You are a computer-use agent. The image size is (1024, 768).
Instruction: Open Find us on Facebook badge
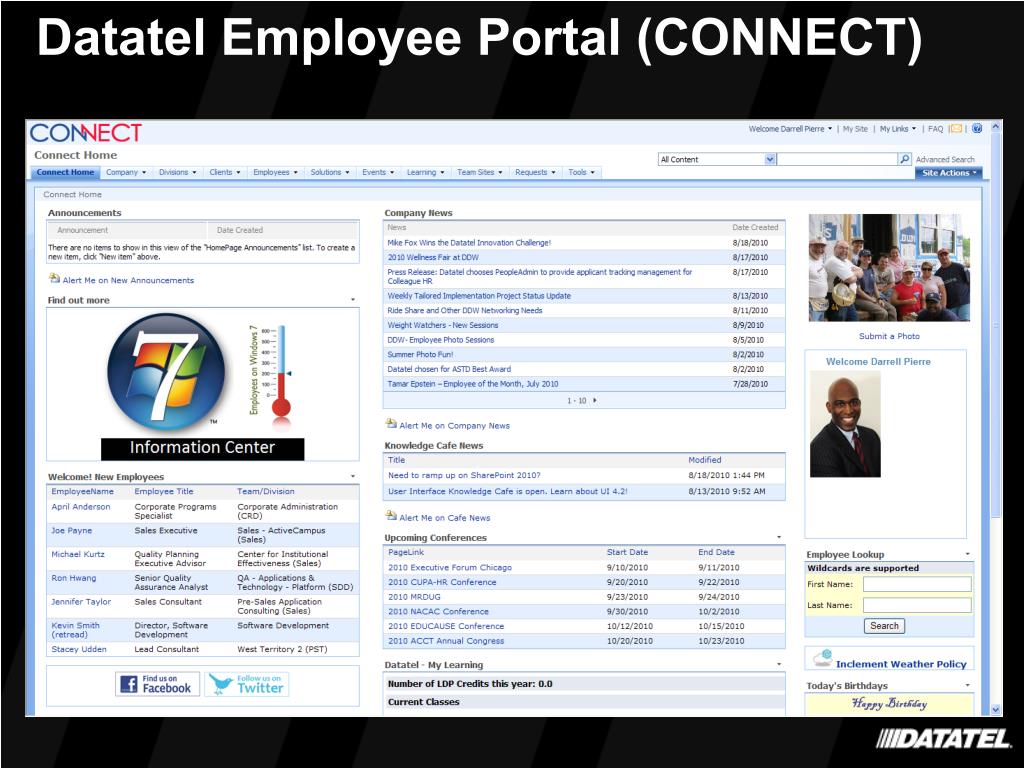click(157, 684)
